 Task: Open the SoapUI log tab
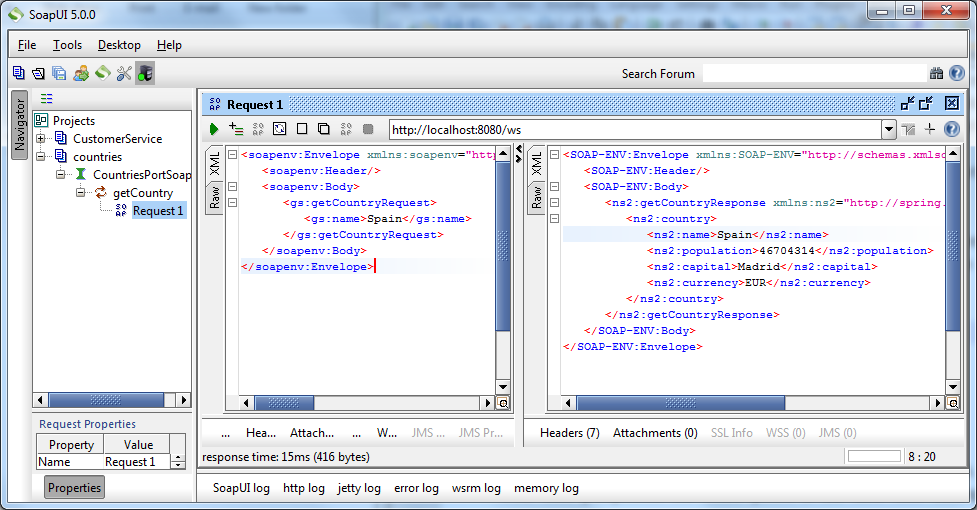click(x=241, y=488)
